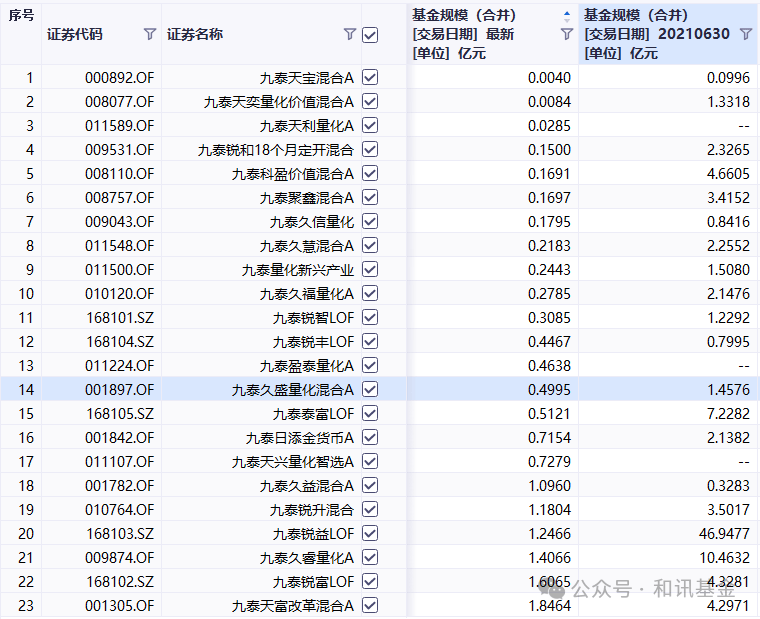Image resolution: width=760 pixels, height=619 pixels.
Task: Uncheck the 九泰久盛量化混合A checkbox
Action: [370, 389]
